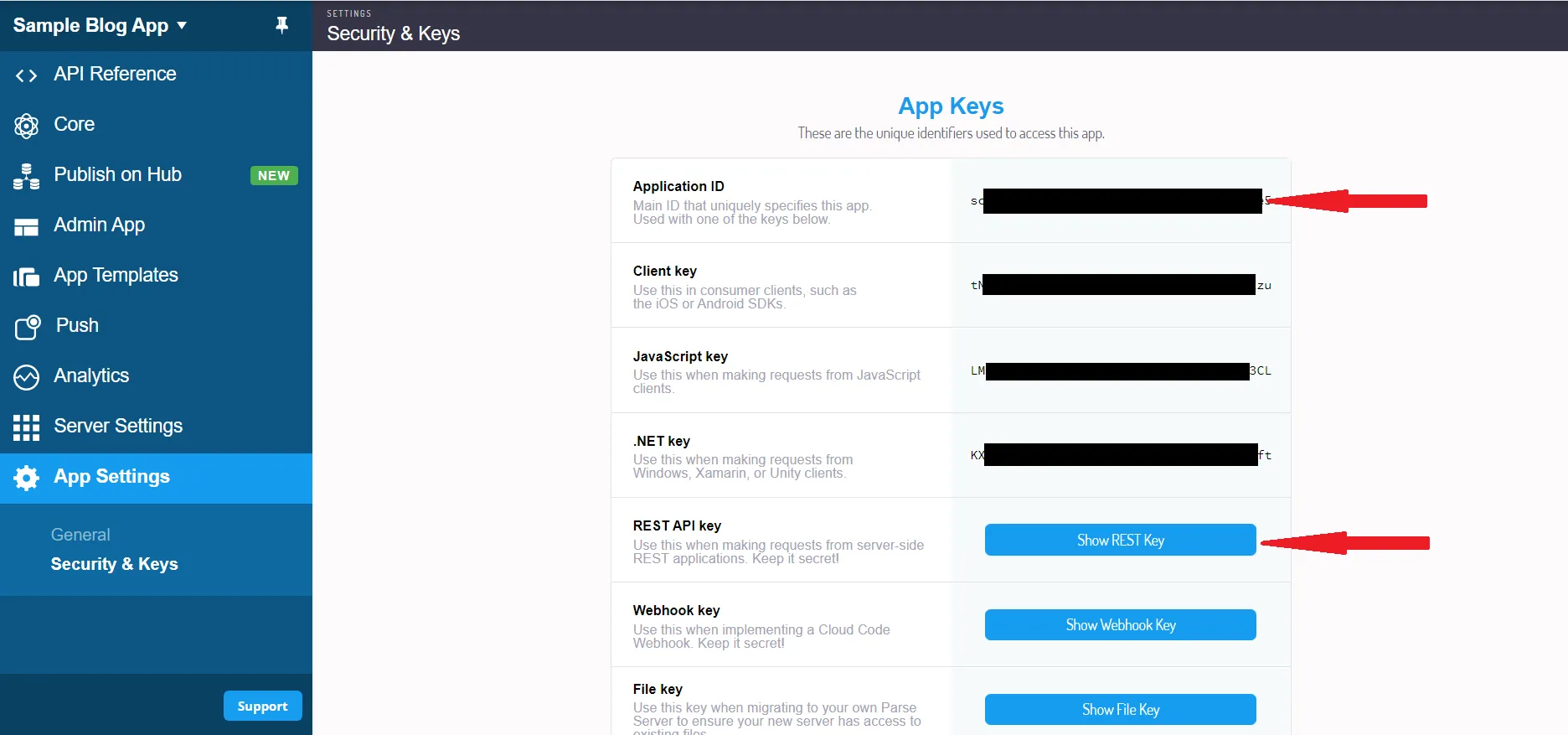The height and width of the screenshot is (735, 1568).
Task: Click the App Settings gear icon
Action: [x=26, y=478]
